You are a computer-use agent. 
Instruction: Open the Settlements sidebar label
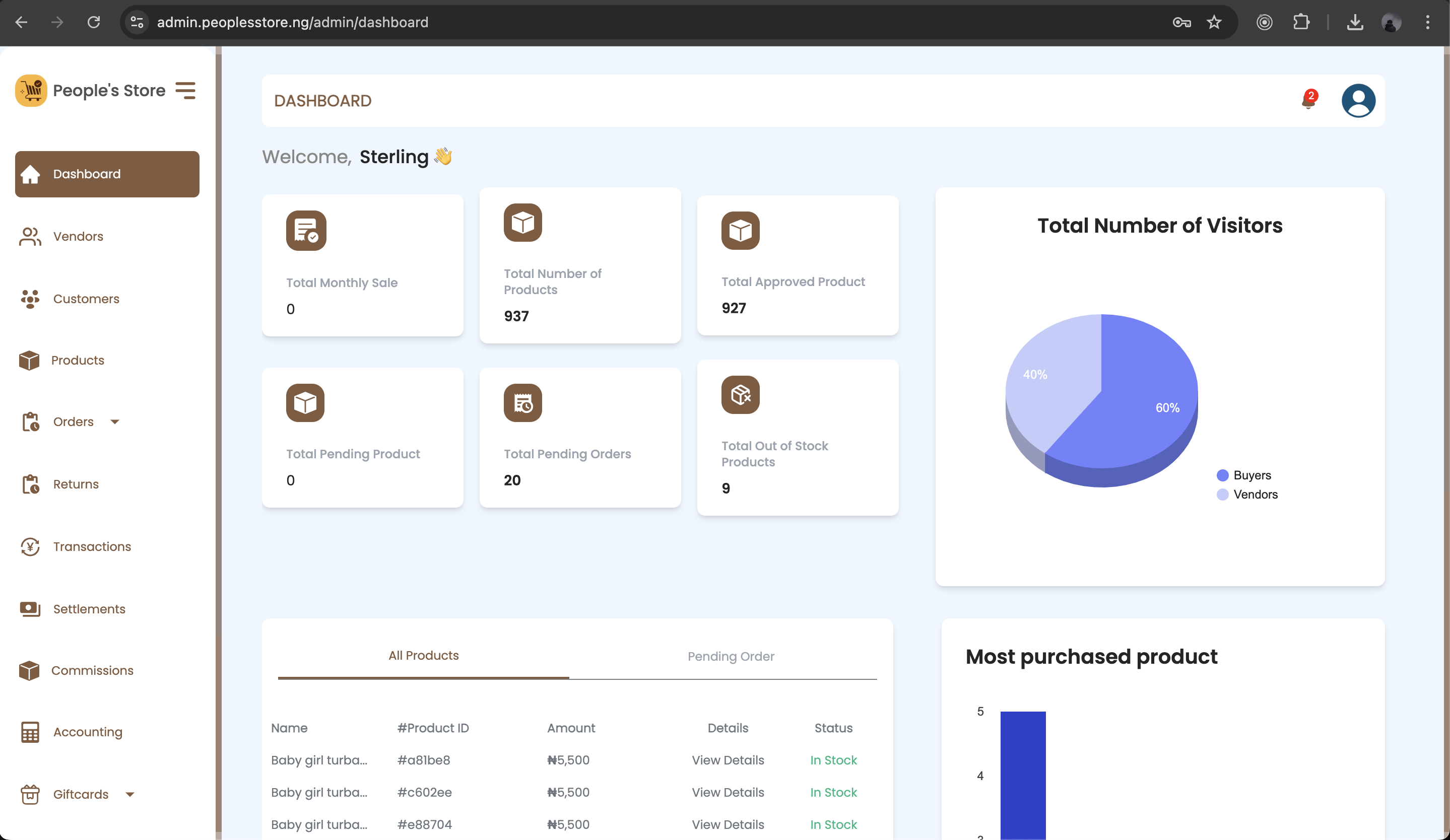click(x=89, y=609)
